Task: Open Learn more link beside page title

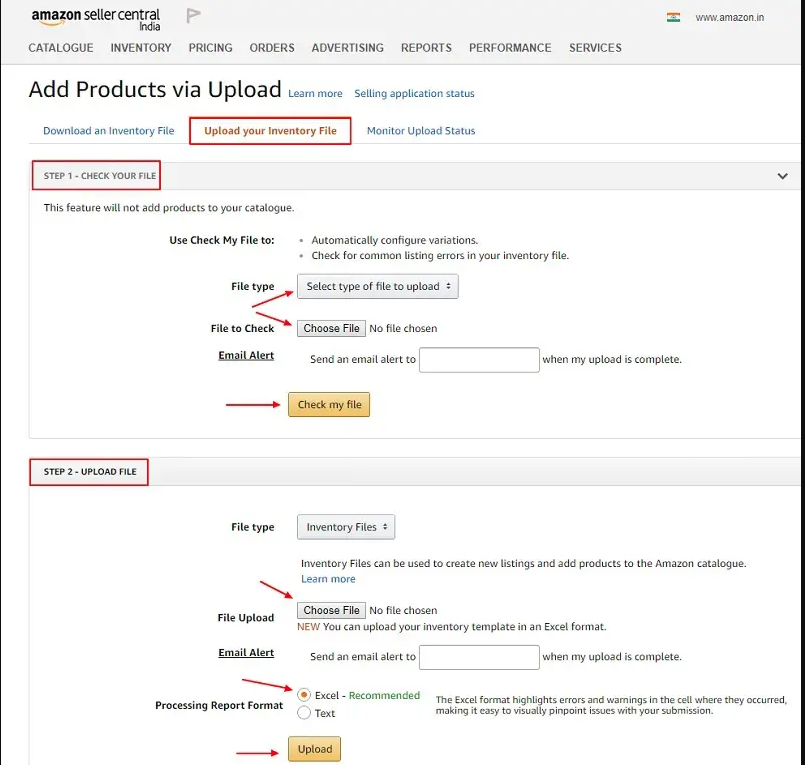Action: click(315, 93)
